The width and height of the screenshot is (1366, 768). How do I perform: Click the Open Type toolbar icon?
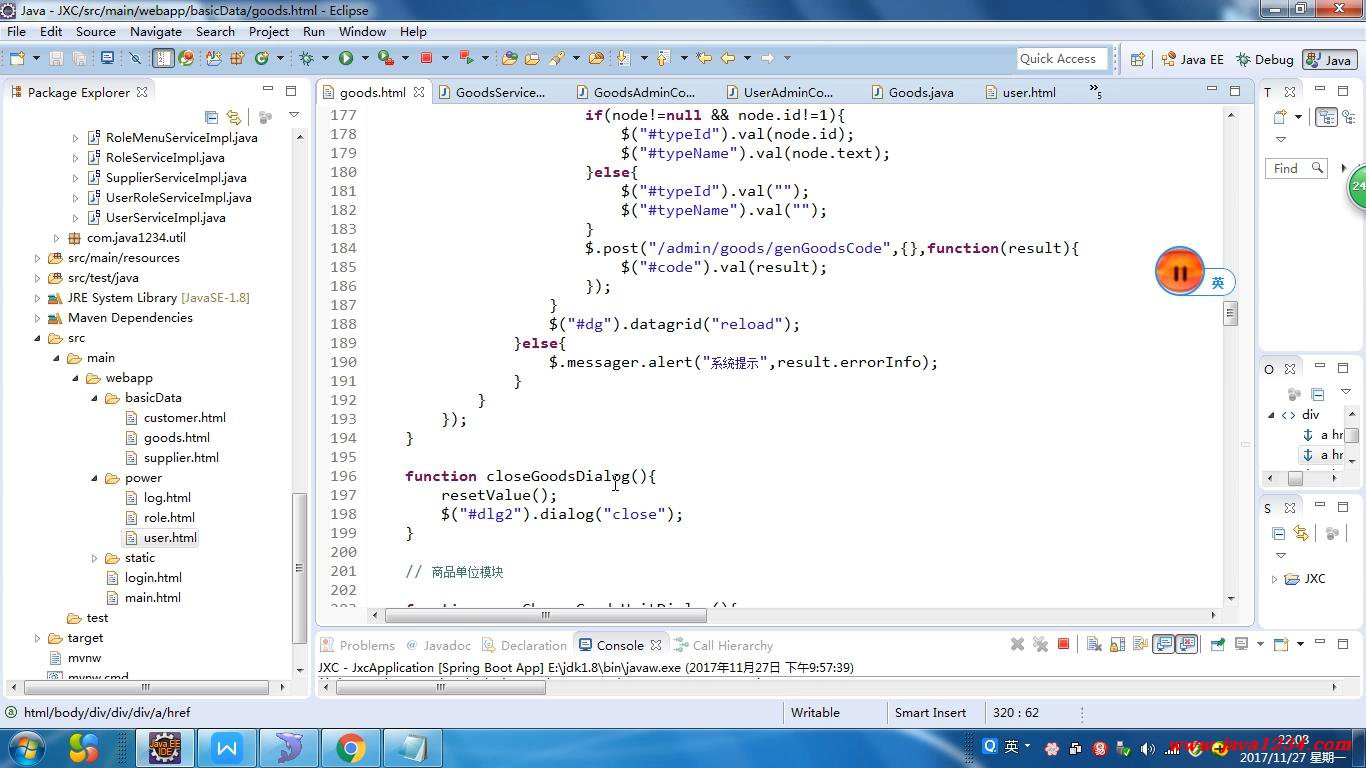coord(510,58)
